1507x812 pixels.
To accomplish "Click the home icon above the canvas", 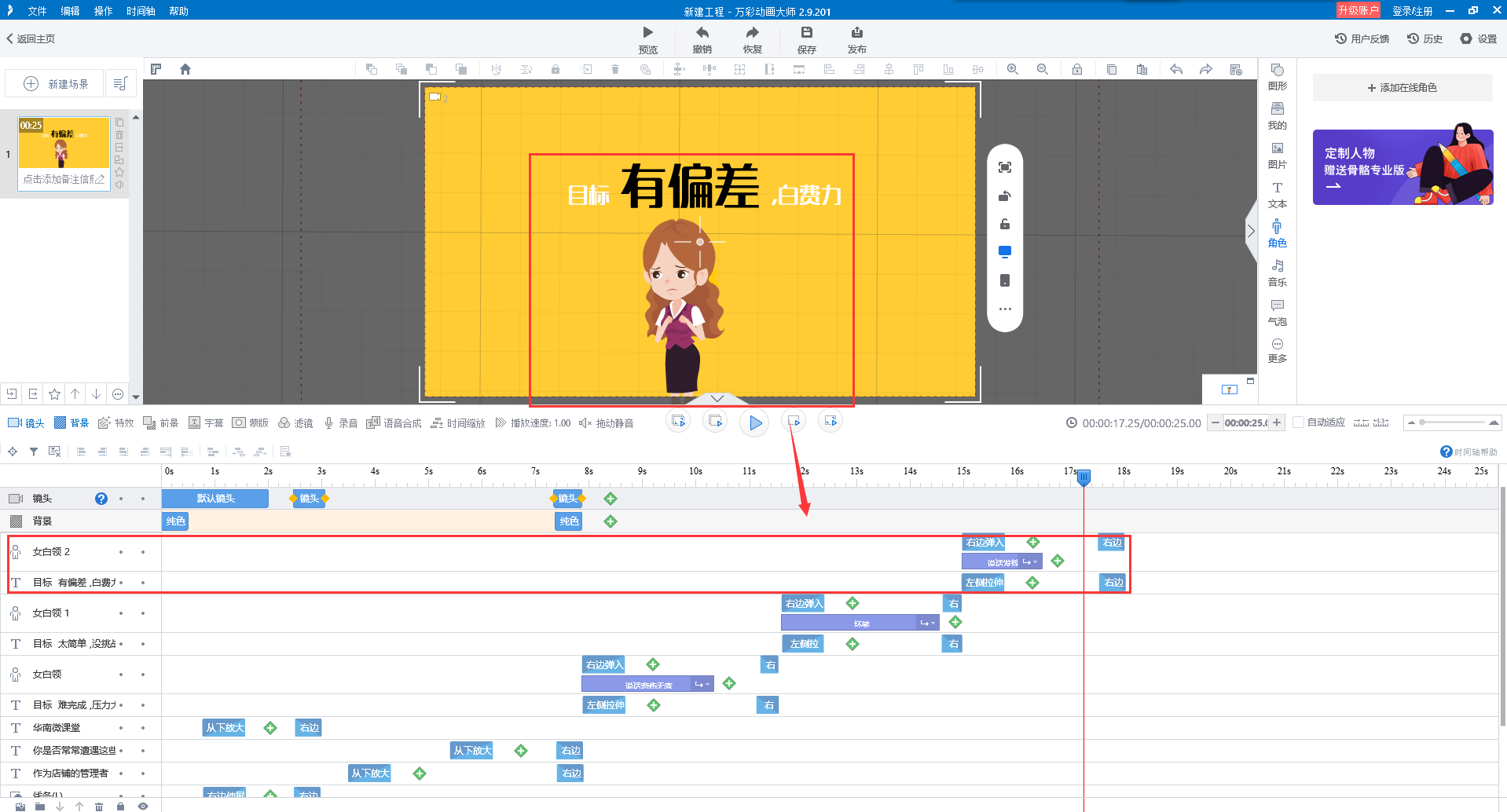I will [185, 69].
